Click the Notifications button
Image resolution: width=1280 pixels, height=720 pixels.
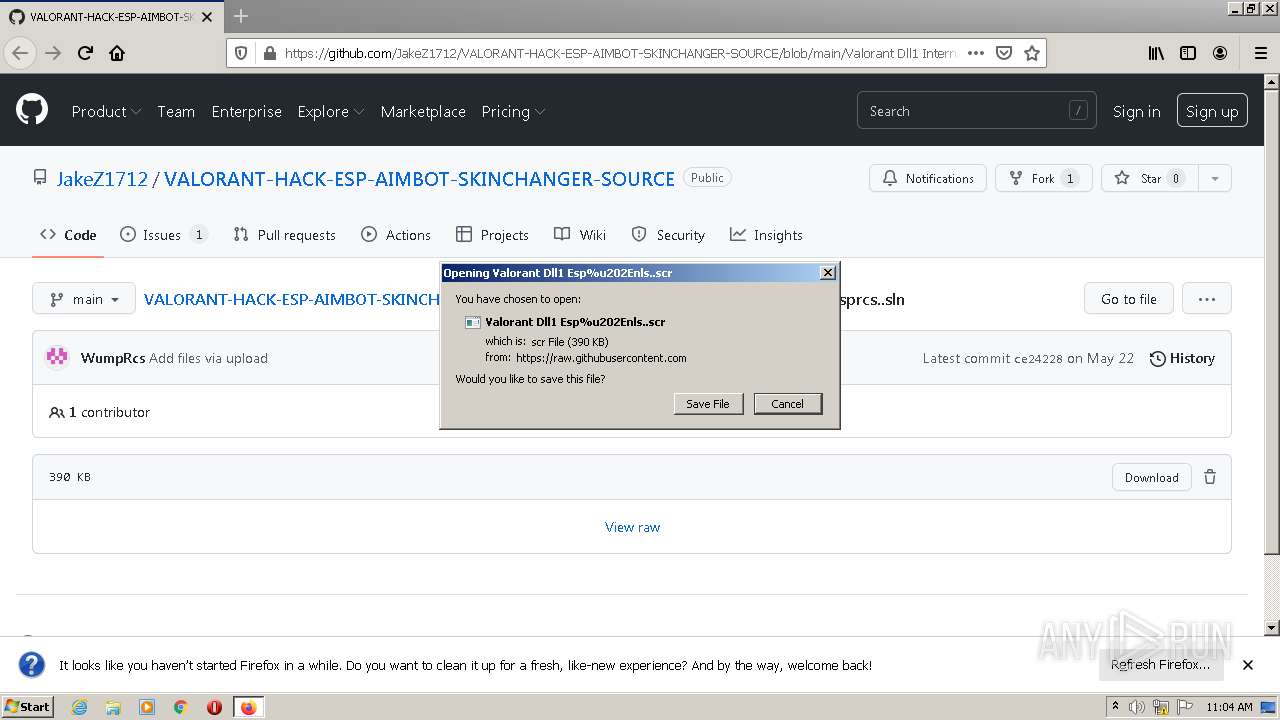[x=928, y=178]
